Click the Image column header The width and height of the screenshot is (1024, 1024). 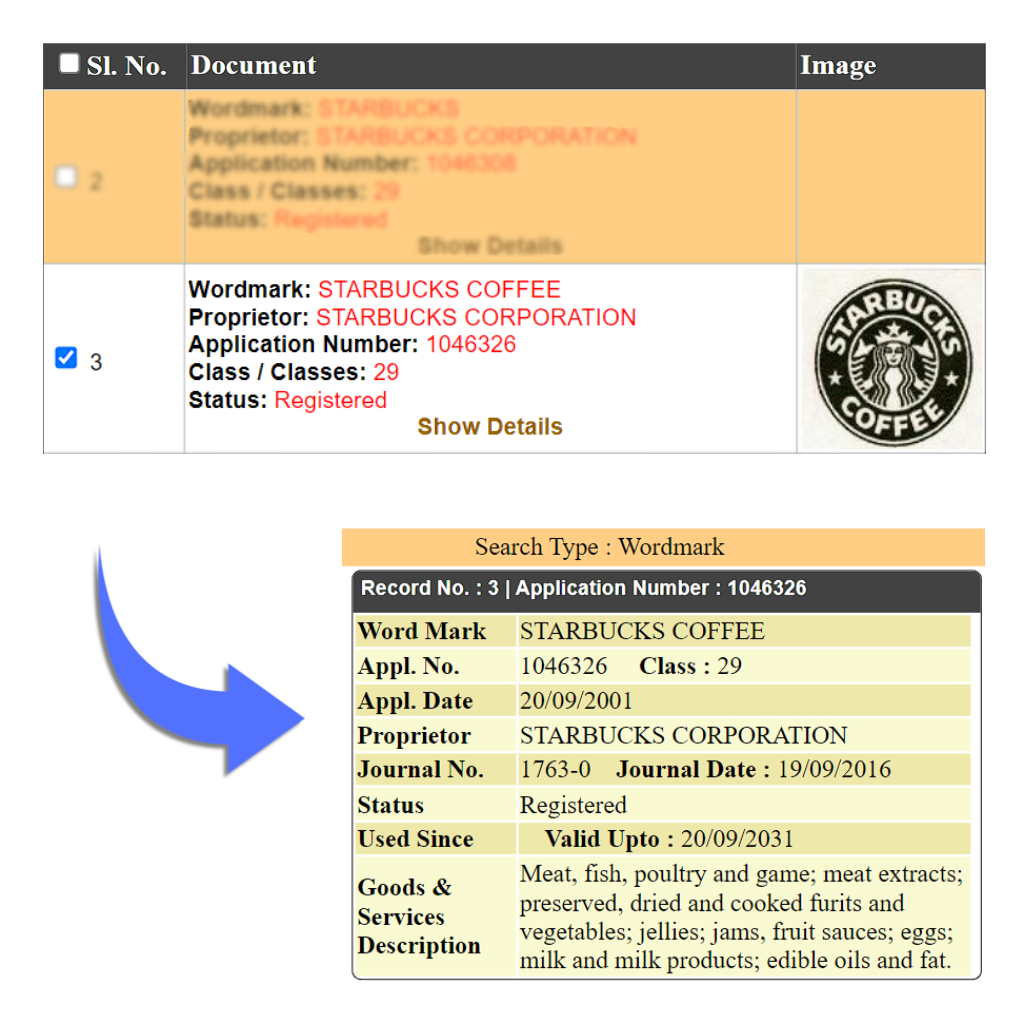[837, 66]
